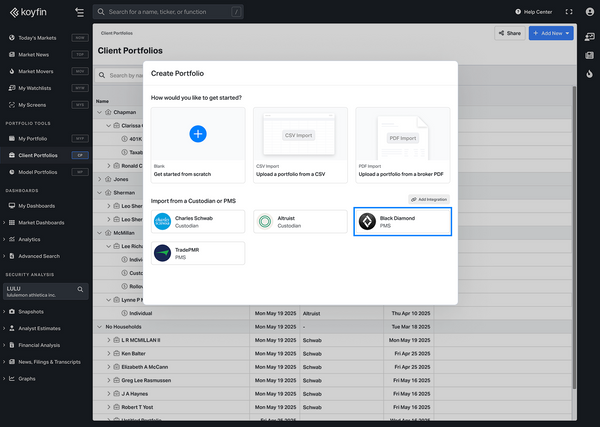Expand Analytics section in sidebar
Viewport: 600px width, 427px height.
(4, 240)
